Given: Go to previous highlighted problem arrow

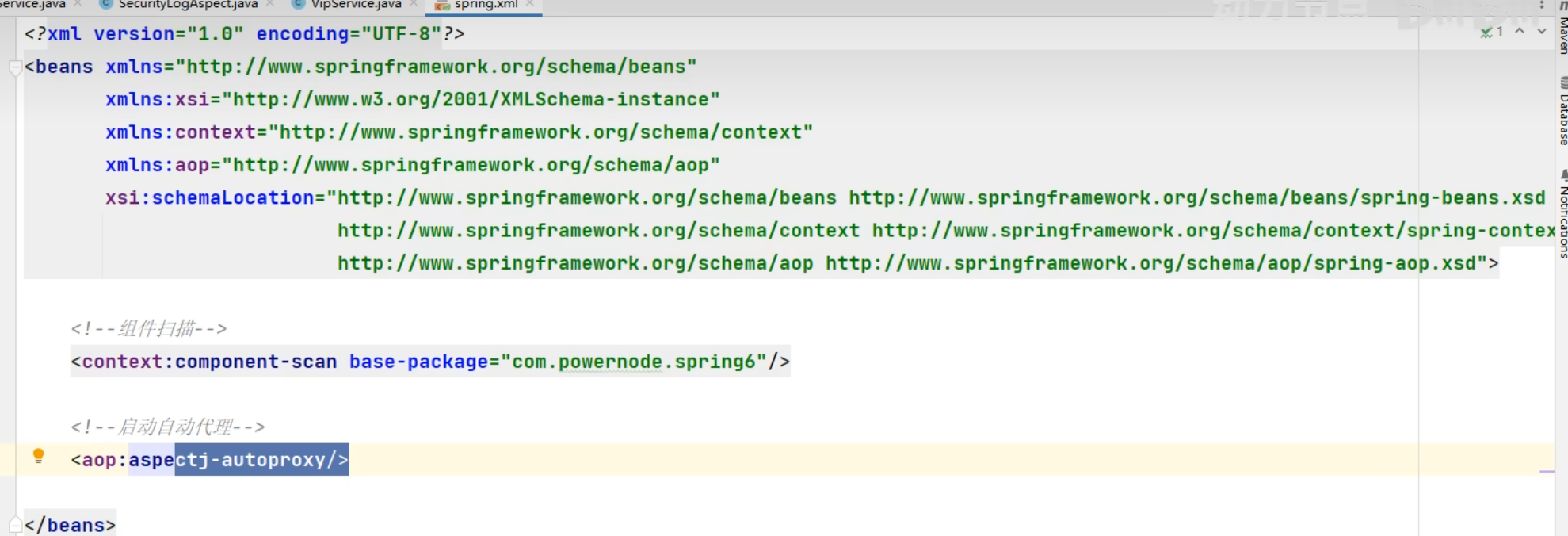Looking at the screenshot, I should pos(1520,32).
